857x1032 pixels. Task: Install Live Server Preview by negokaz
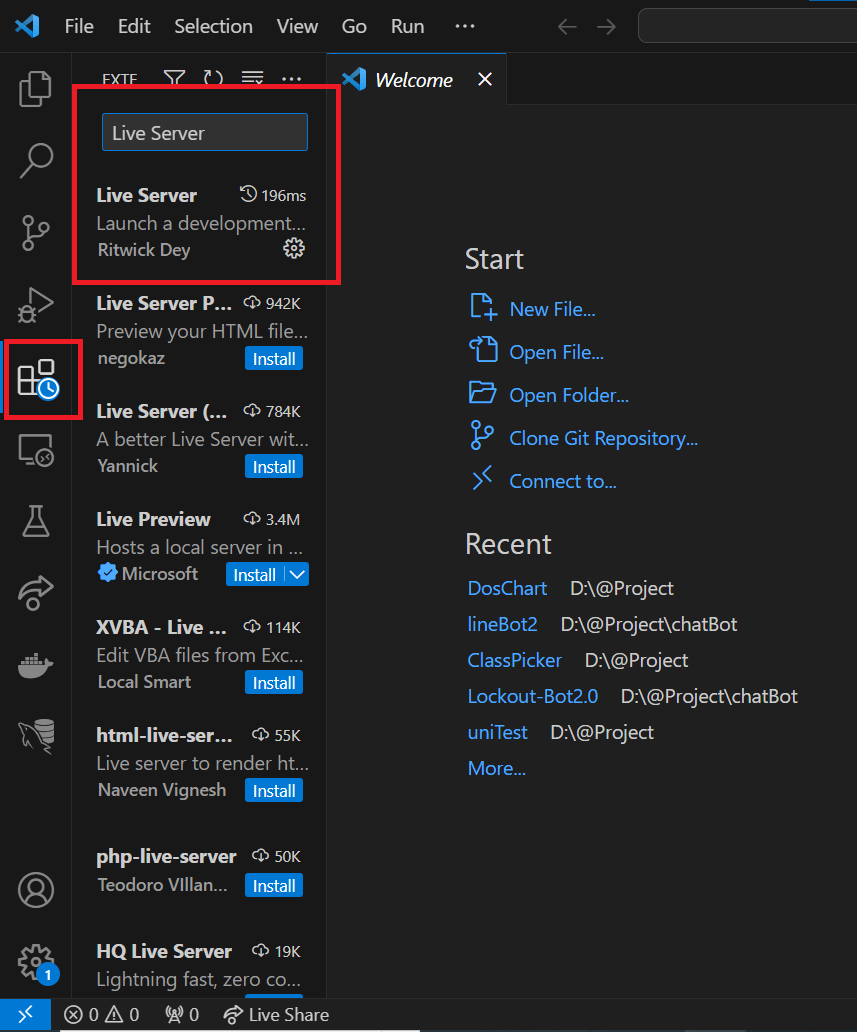274,359
